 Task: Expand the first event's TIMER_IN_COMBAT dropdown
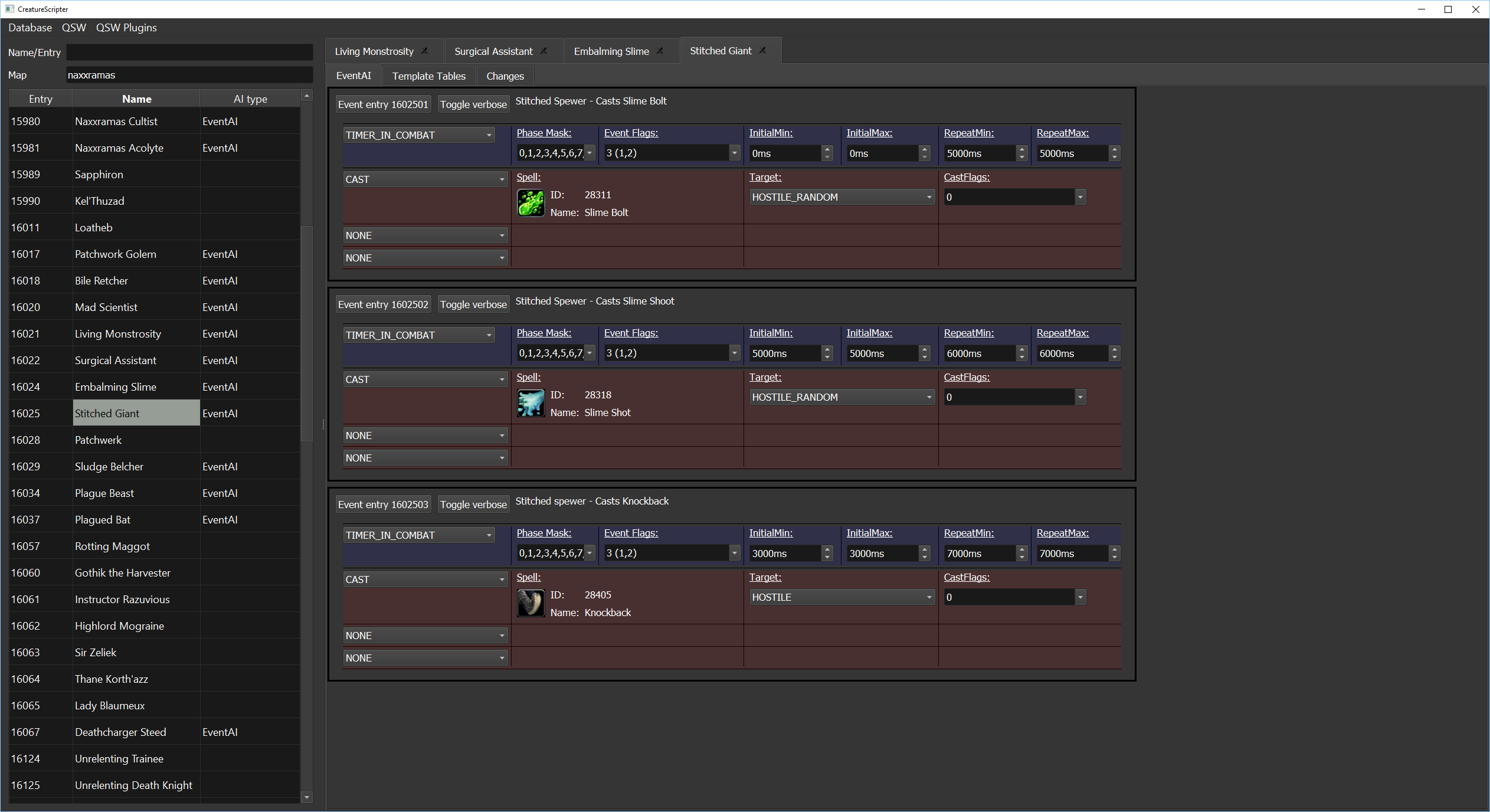418,135
